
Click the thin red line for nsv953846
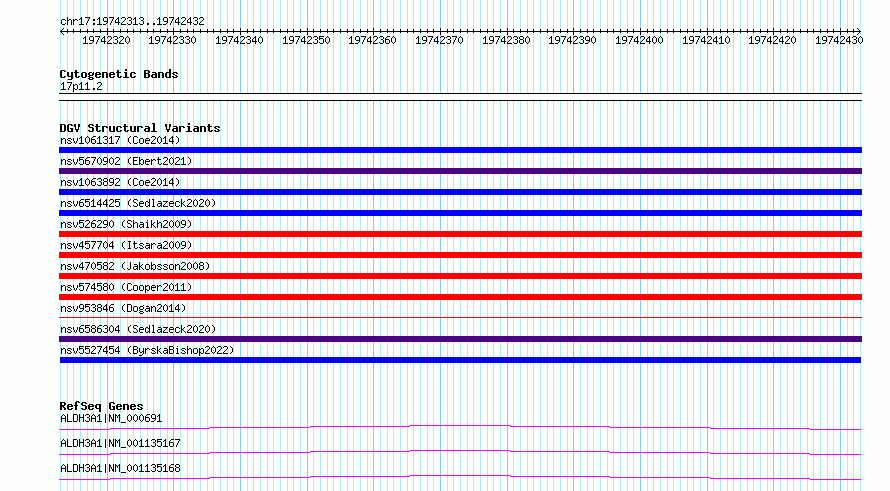pyautogui.click(x=460, y=318)
